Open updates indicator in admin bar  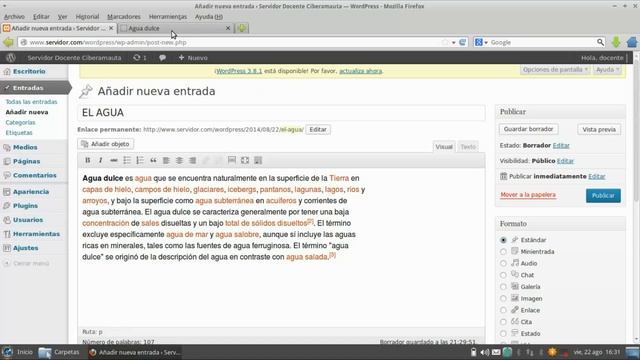click(140, 58)
